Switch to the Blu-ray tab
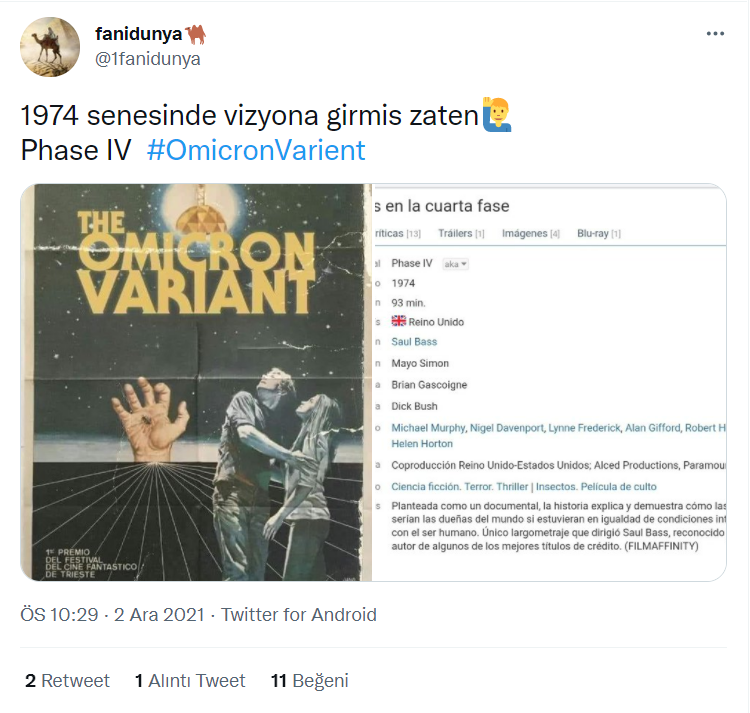750x713 pixels. pyautogui.click(x=599, y=233)
